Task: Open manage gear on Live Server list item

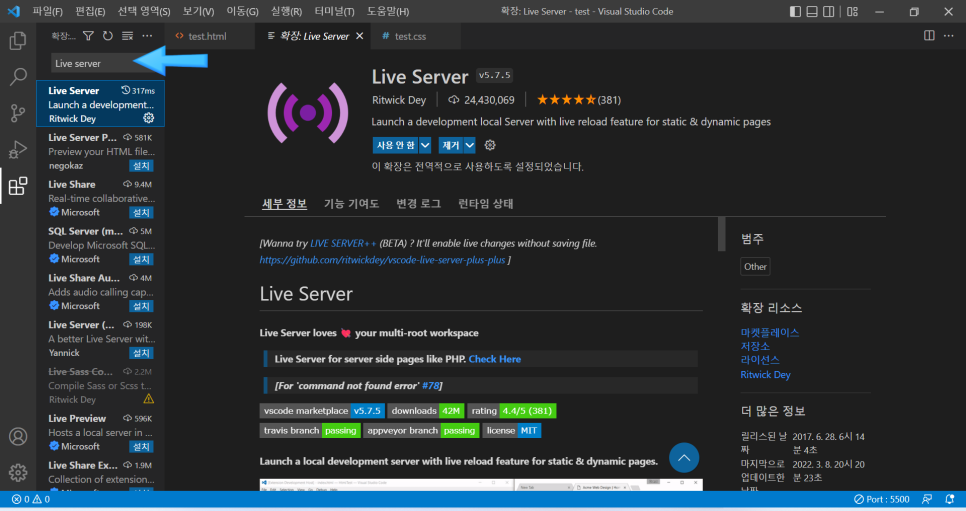Action: [x=148, y=118]
